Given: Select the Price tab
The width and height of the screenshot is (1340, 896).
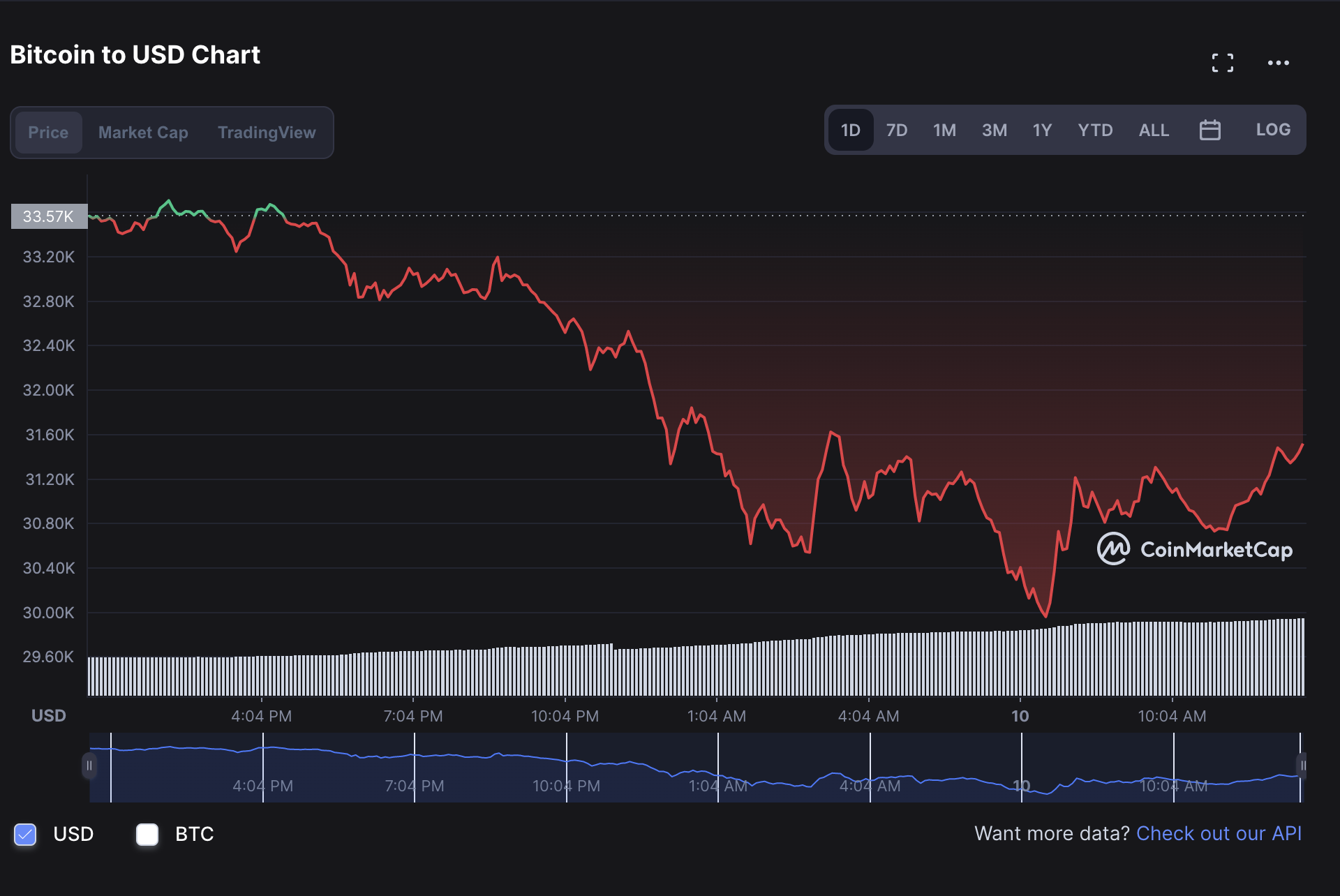Looking at the screenshot, I should [x=48, y=133].
